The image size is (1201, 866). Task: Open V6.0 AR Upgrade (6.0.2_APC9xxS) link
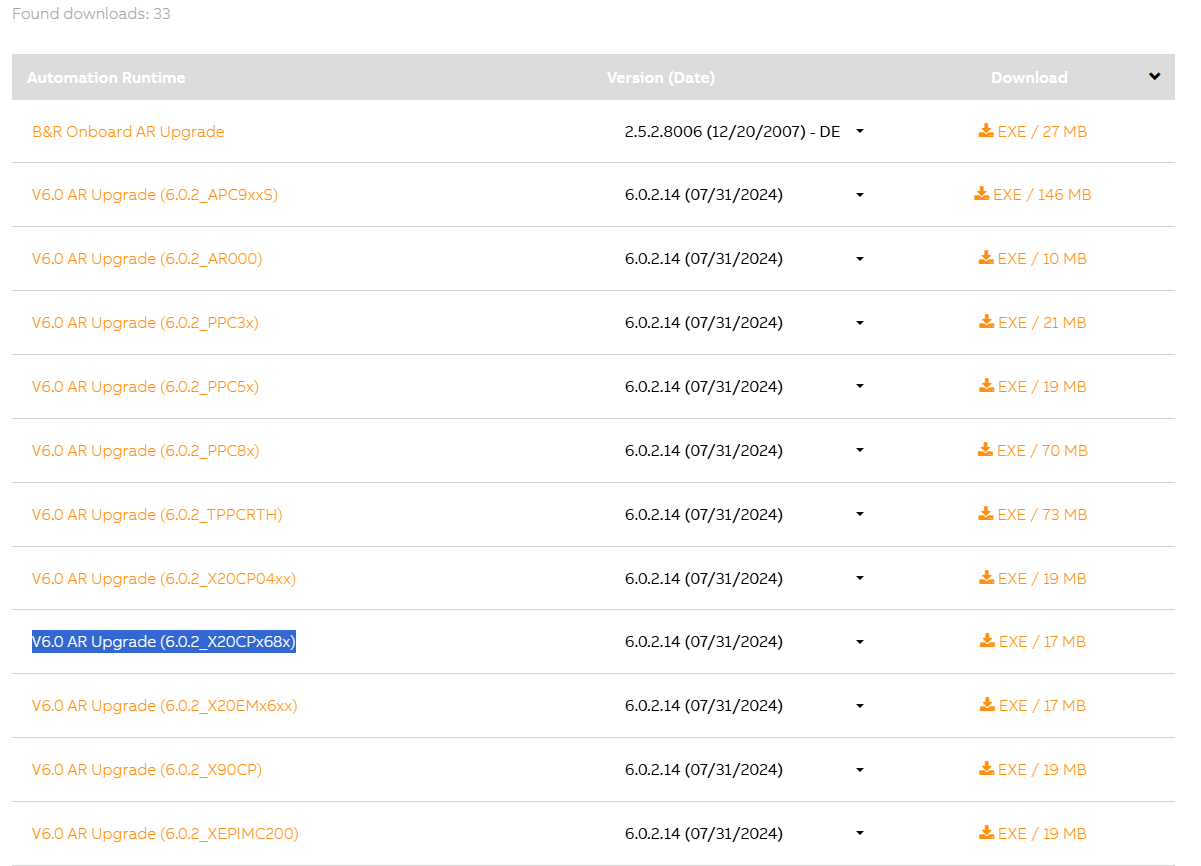pos(155,194)
